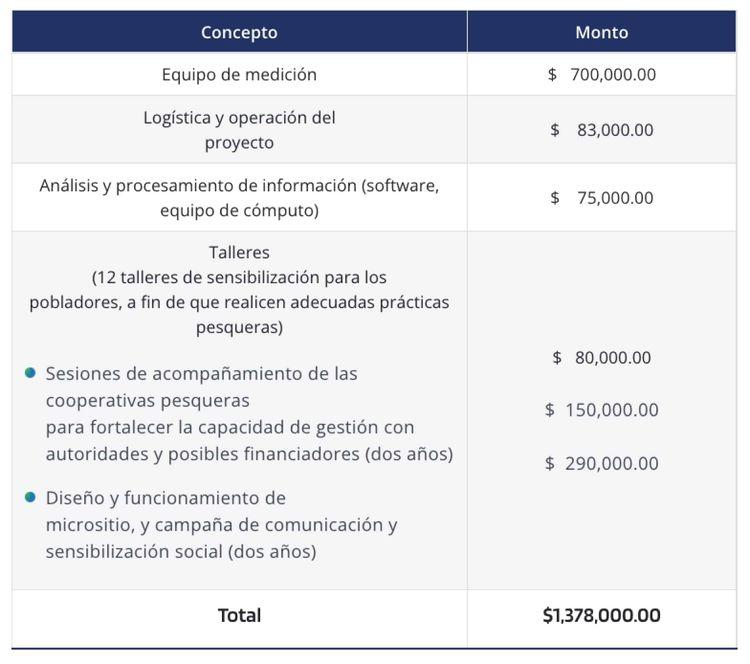This screenshot has width=750, height=664.
Task: Select the $700,000.00 amount
Action: point(602,74)
